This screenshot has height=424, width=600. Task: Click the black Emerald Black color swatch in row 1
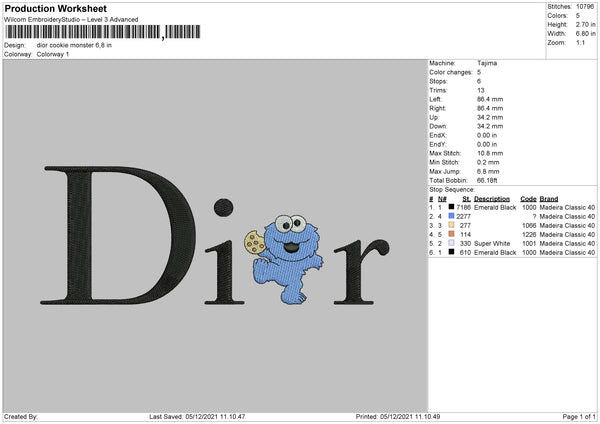[x=452, y=207]
